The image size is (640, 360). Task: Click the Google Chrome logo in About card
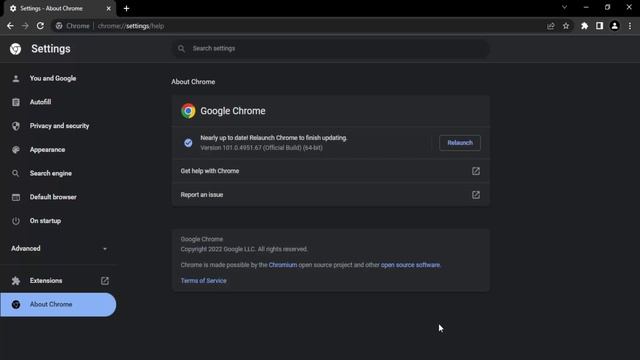pos(188,111)
